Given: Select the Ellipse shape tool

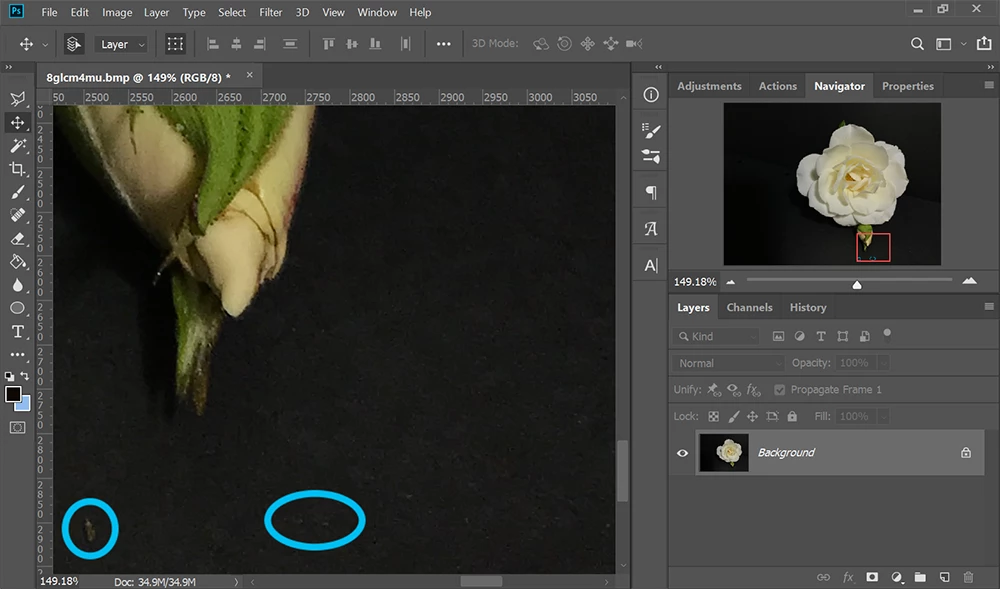Looking at the screenshot, I should coord(17,308).
